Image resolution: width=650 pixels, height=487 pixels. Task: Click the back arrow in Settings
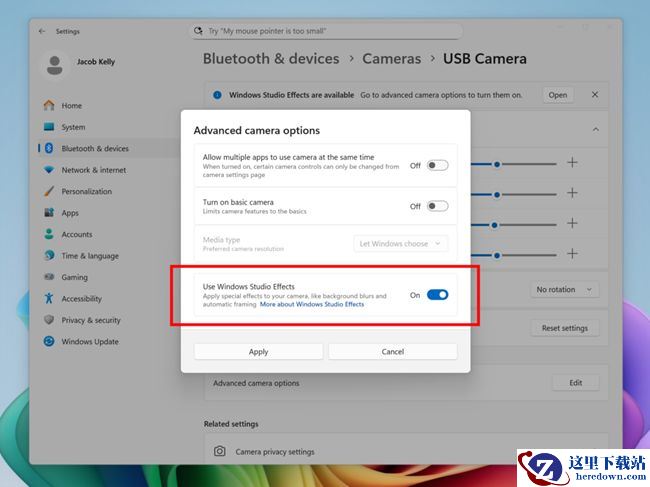coord(42,31)
